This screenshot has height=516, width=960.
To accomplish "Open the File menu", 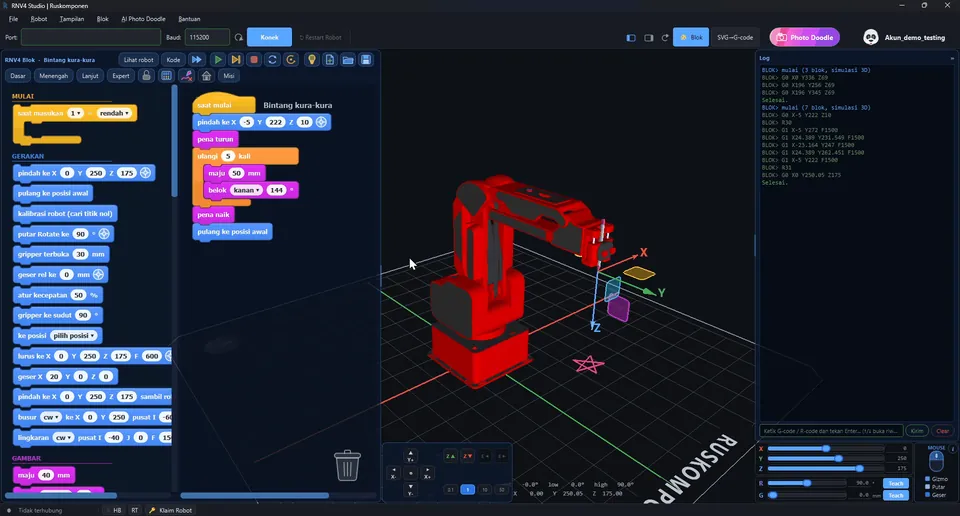I will tap(13, 19).
